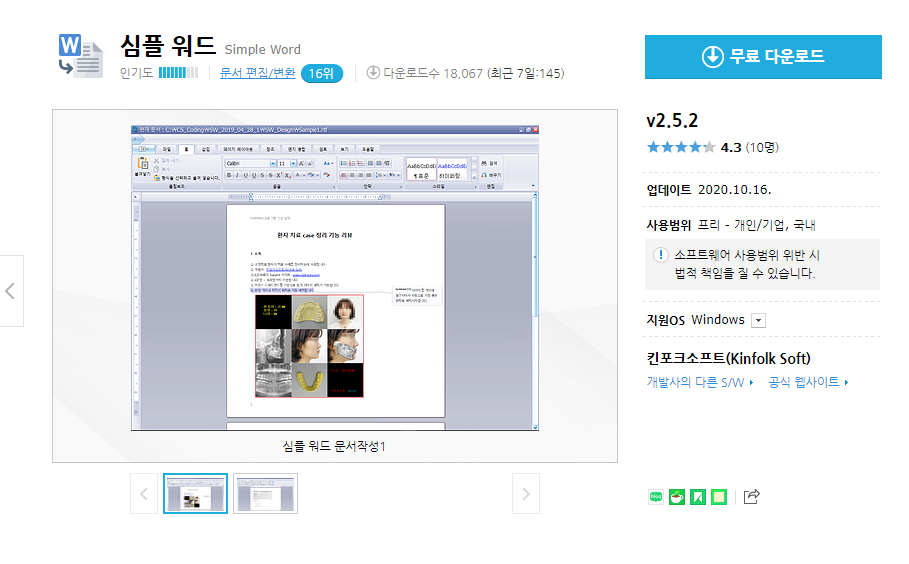
Task: Click the 인기도 popularity bar
Action: pos(179,73)
